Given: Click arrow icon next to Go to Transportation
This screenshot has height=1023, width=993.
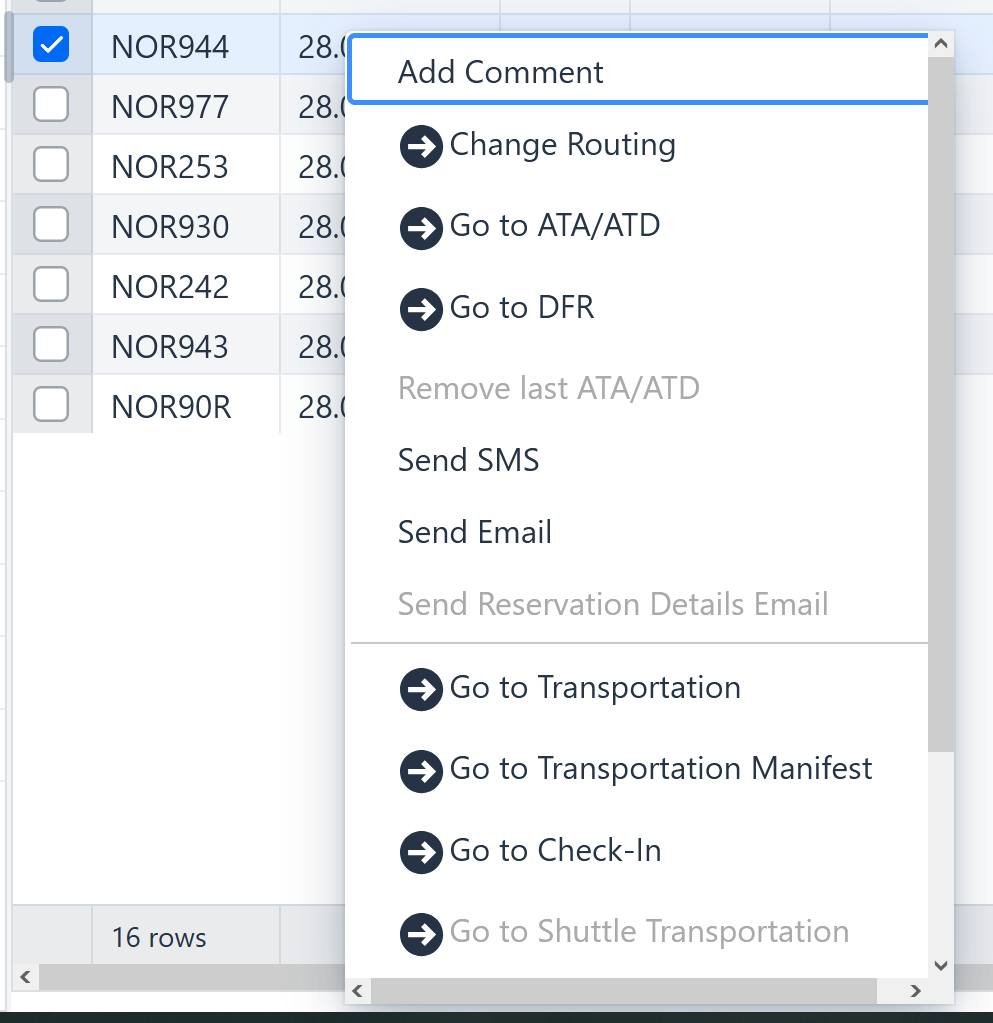Looking at the screenshot, I should pyautogui.click(x=421, y=690).
